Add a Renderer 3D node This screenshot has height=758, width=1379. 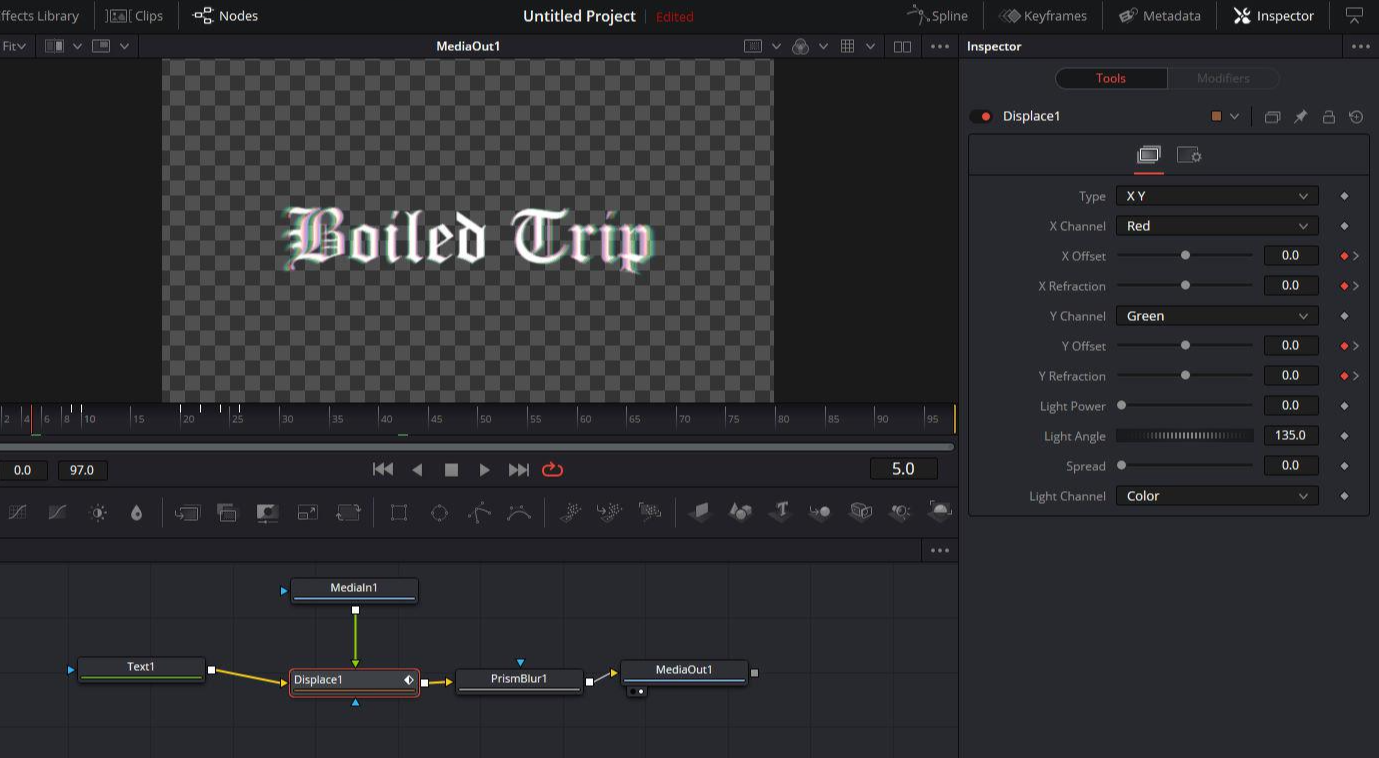[x=940, y=512]
